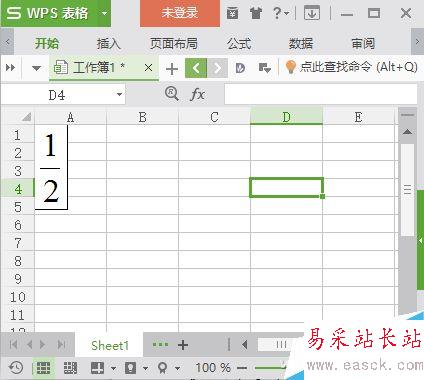
Task: Add a new document tab with plus
Action: pos(172,69)
